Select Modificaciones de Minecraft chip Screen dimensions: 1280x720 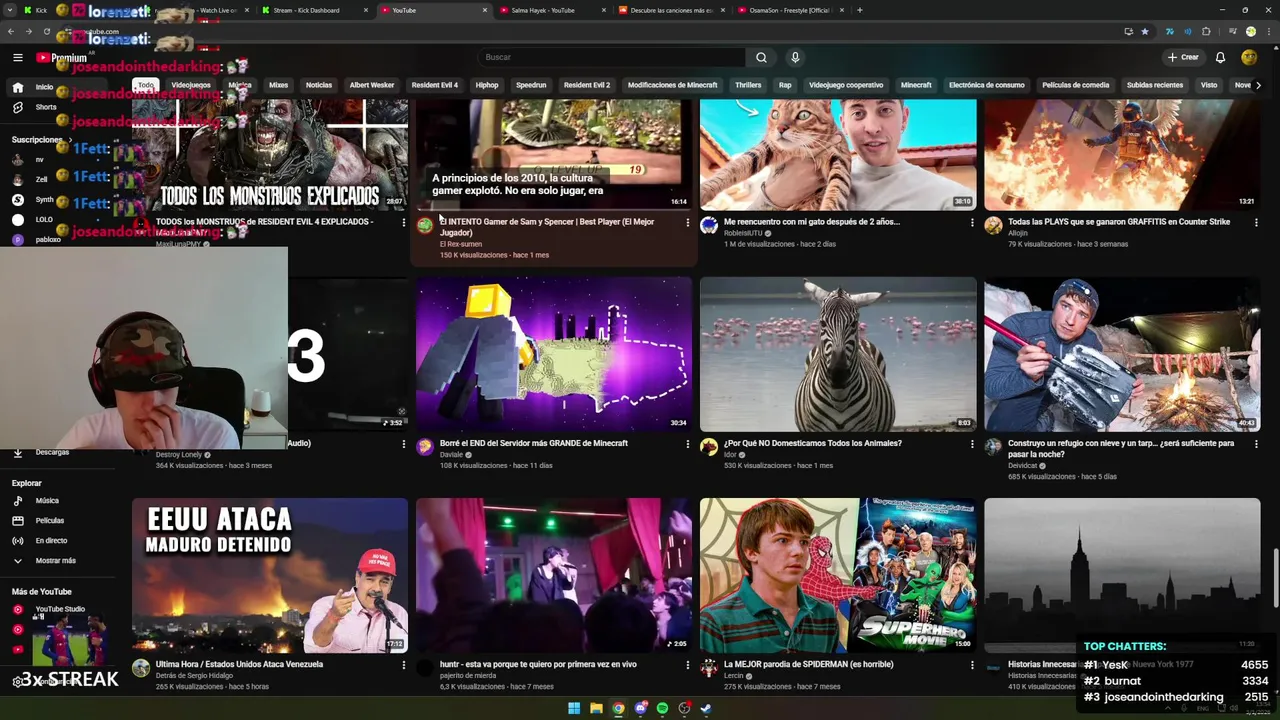pyautogui.click(x=672, y=85)
